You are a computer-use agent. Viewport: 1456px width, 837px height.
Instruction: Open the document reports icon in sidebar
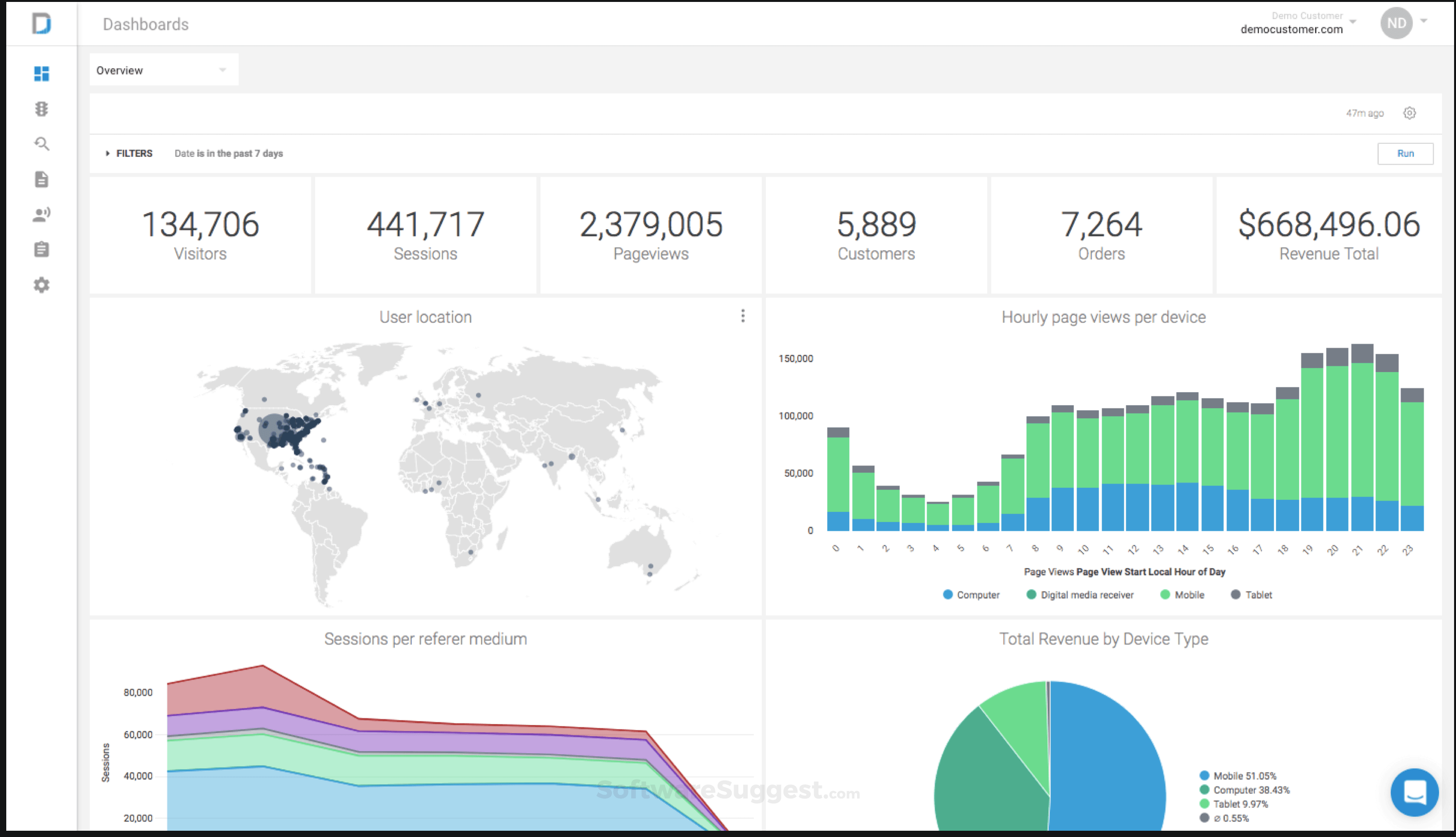(x=42, y=179)
